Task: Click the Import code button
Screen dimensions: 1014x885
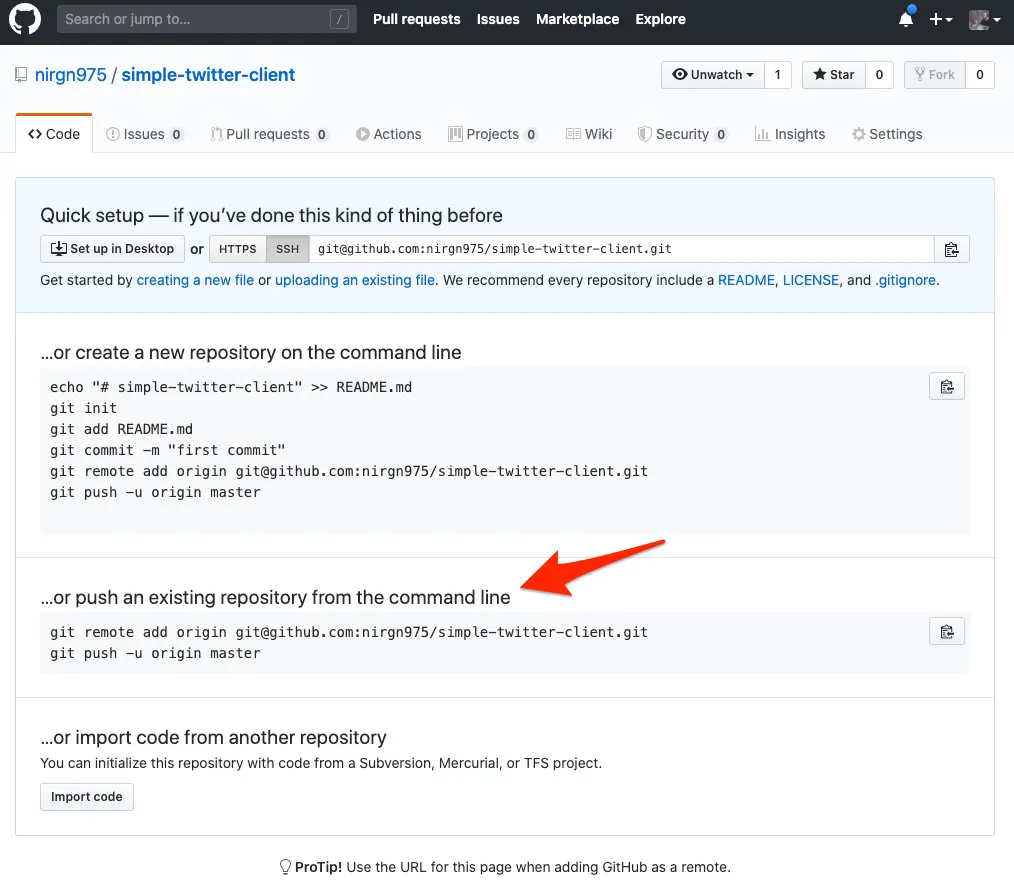Action: pos(87,797)
